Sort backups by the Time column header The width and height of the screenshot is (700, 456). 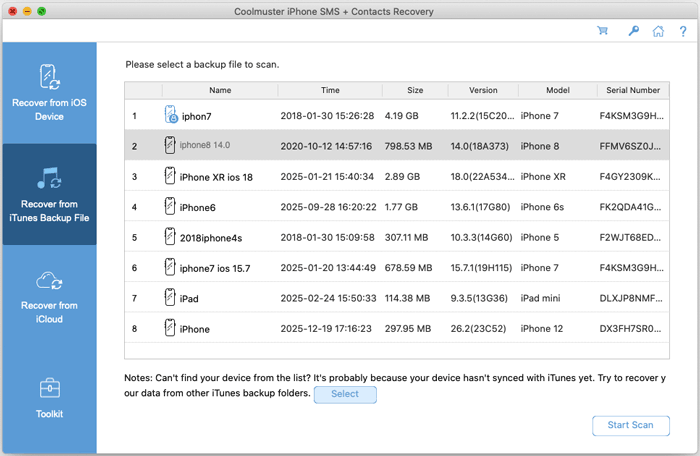tap(330, 90)
